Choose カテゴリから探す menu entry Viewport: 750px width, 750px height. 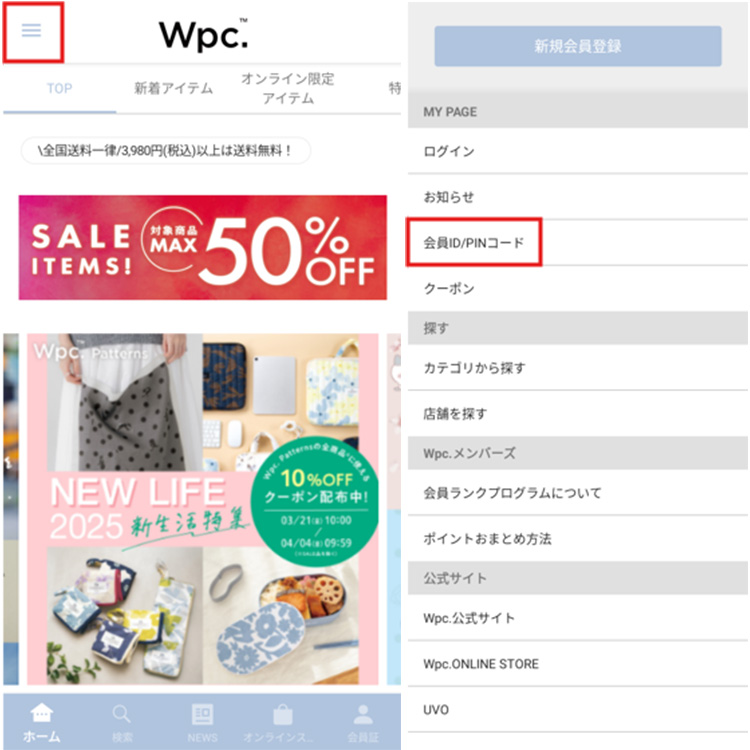(x=578, y=367)
